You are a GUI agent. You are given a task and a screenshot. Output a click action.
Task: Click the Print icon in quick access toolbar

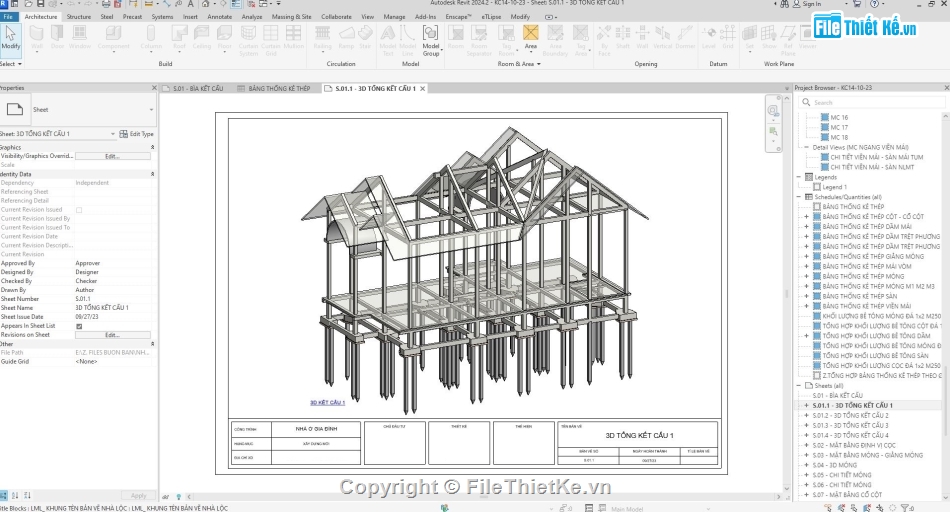click(105, 4)
